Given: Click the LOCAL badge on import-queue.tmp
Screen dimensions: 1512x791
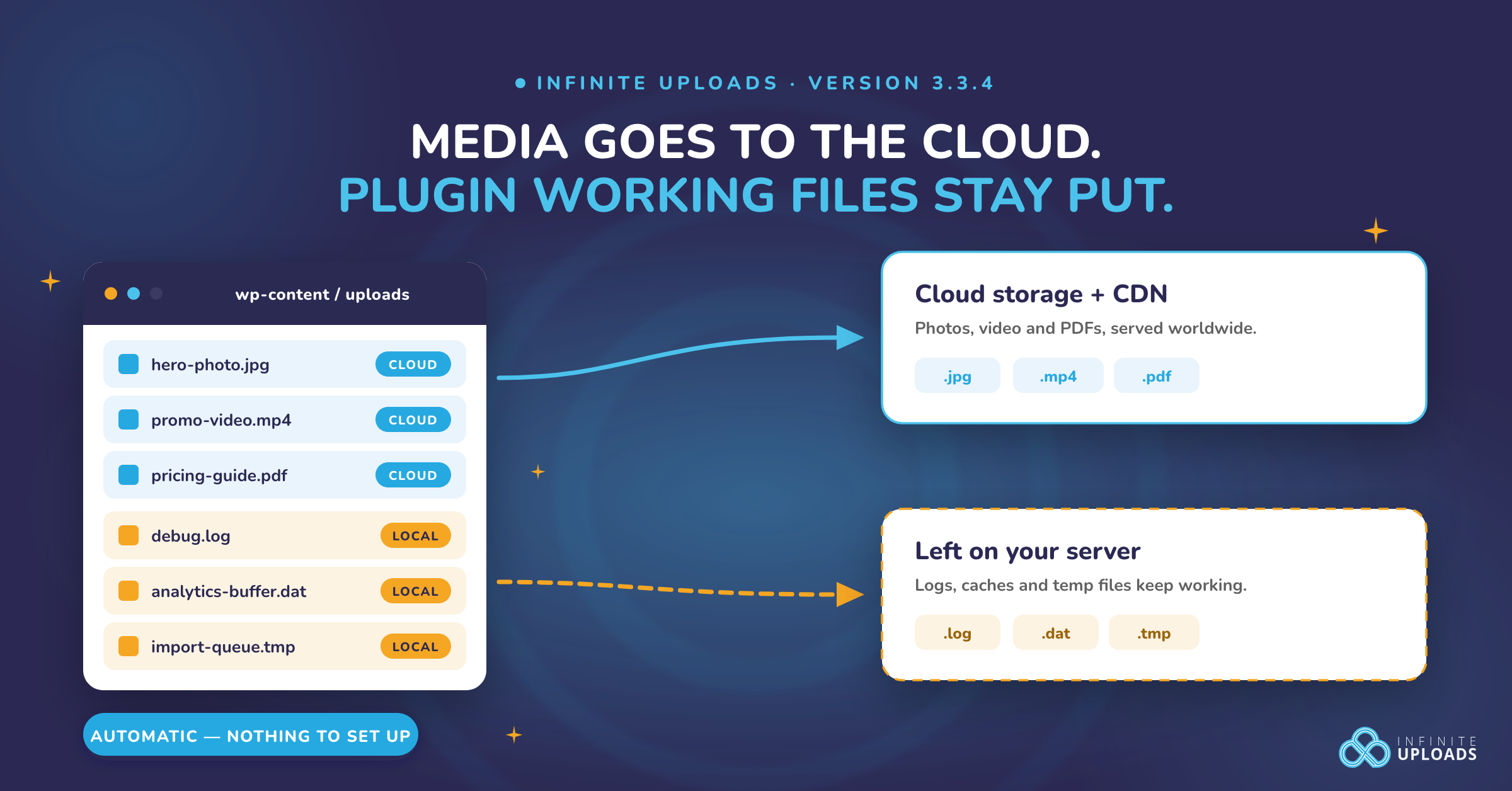Looking at the screenshot, I should tap(416, 646).
